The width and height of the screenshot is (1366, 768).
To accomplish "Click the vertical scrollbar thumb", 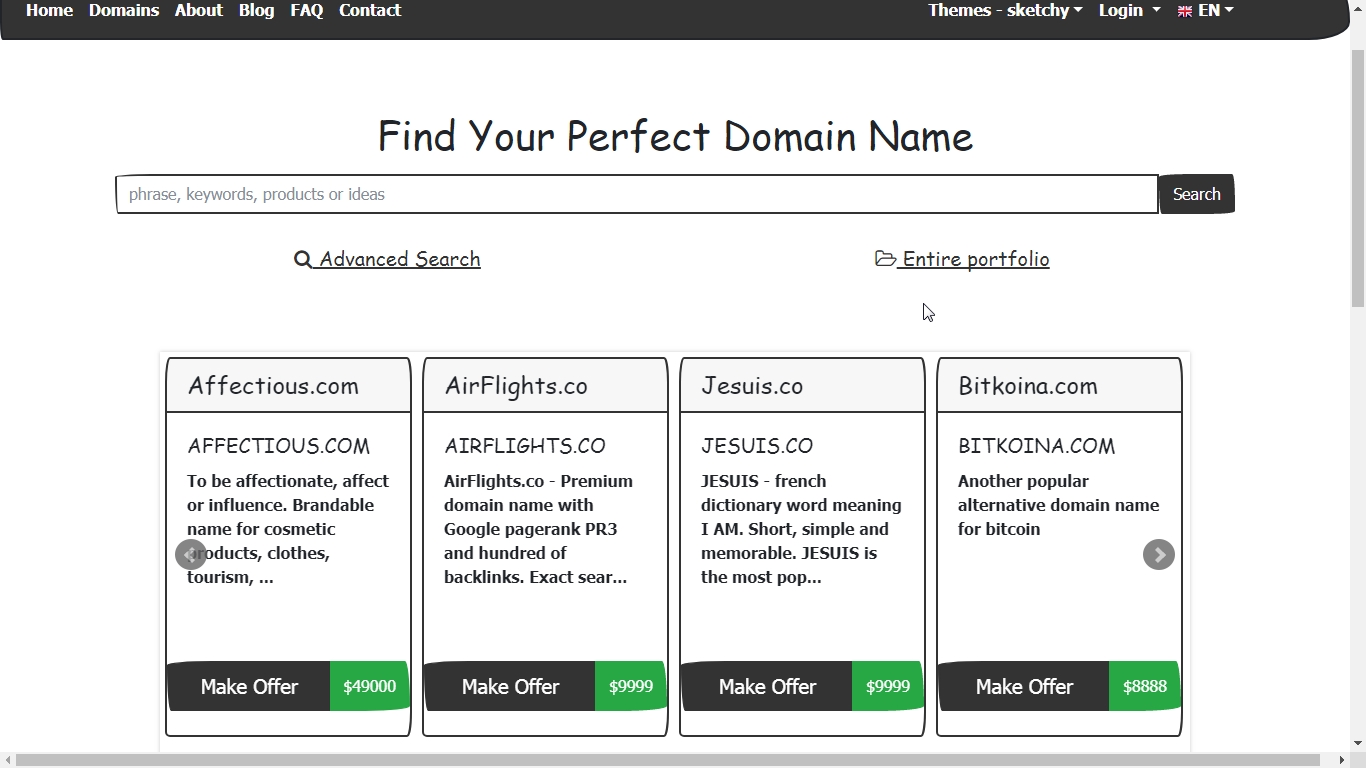I will 1358,176.
